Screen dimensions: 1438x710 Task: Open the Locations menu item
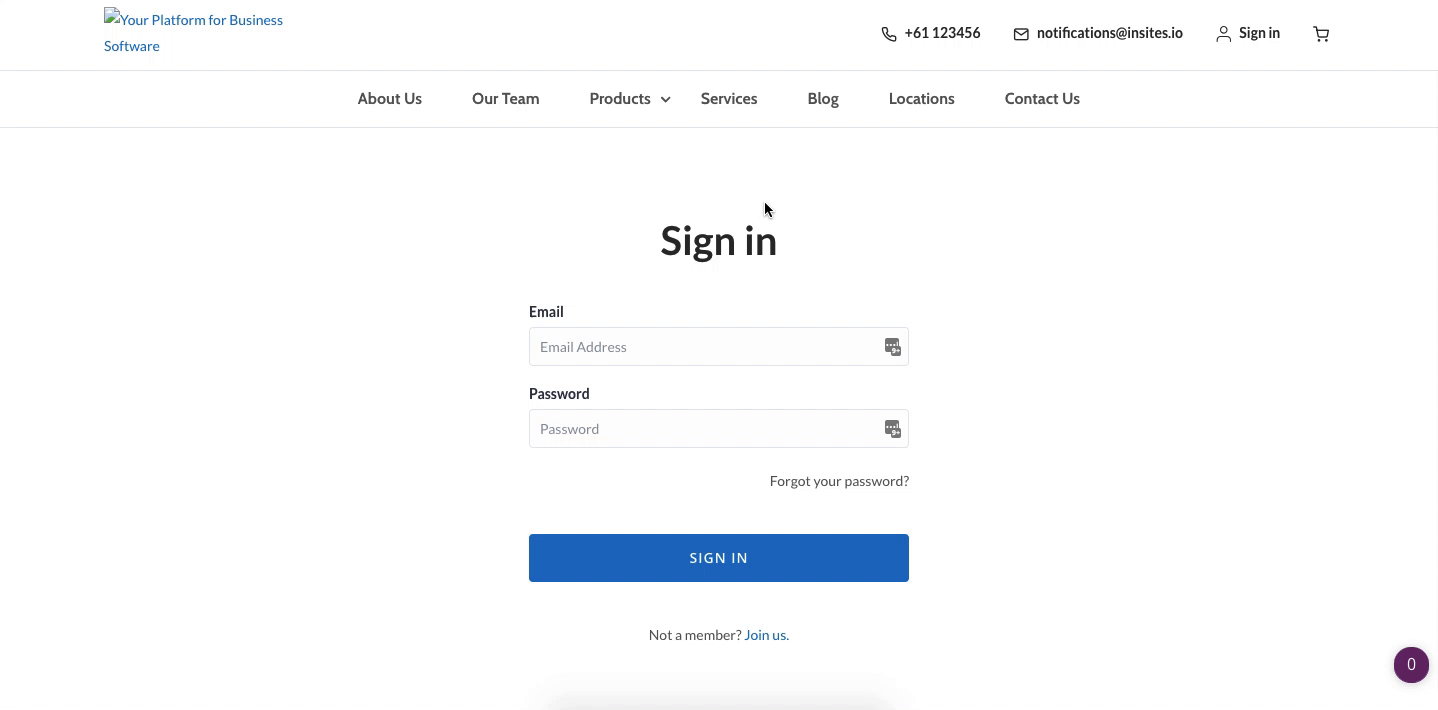click(x=921, y=99)
